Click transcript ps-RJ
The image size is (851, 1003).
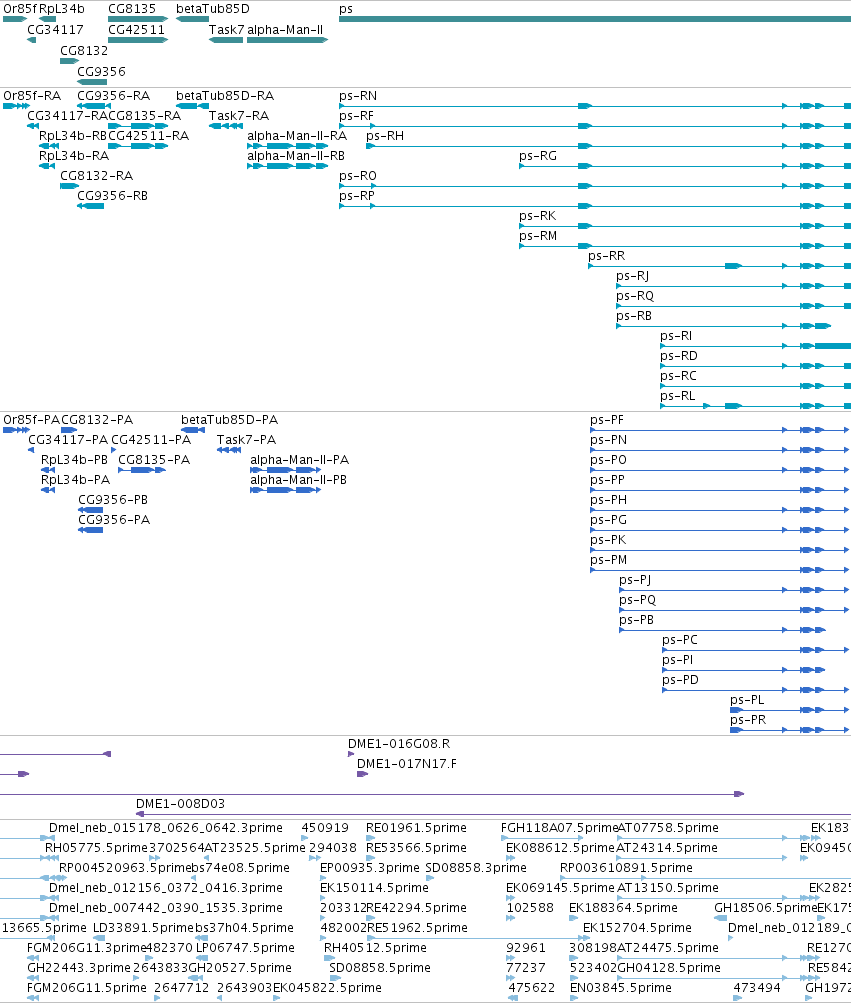tap(632, 276)
